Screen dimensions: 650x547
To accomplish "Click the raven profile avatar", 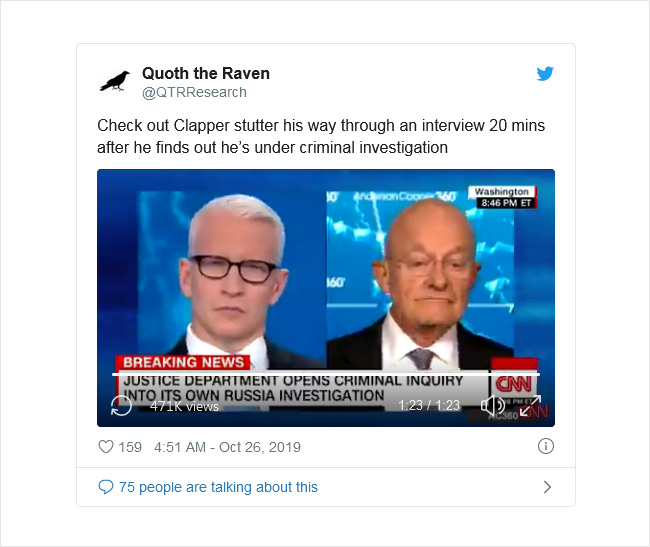I will [x=115, y=81].
